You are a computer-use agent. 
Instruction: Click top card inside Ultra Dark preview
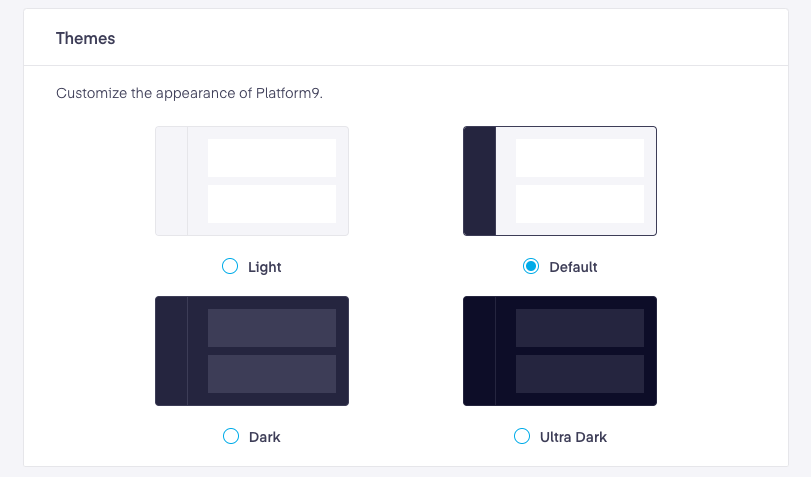pos(580,328)
